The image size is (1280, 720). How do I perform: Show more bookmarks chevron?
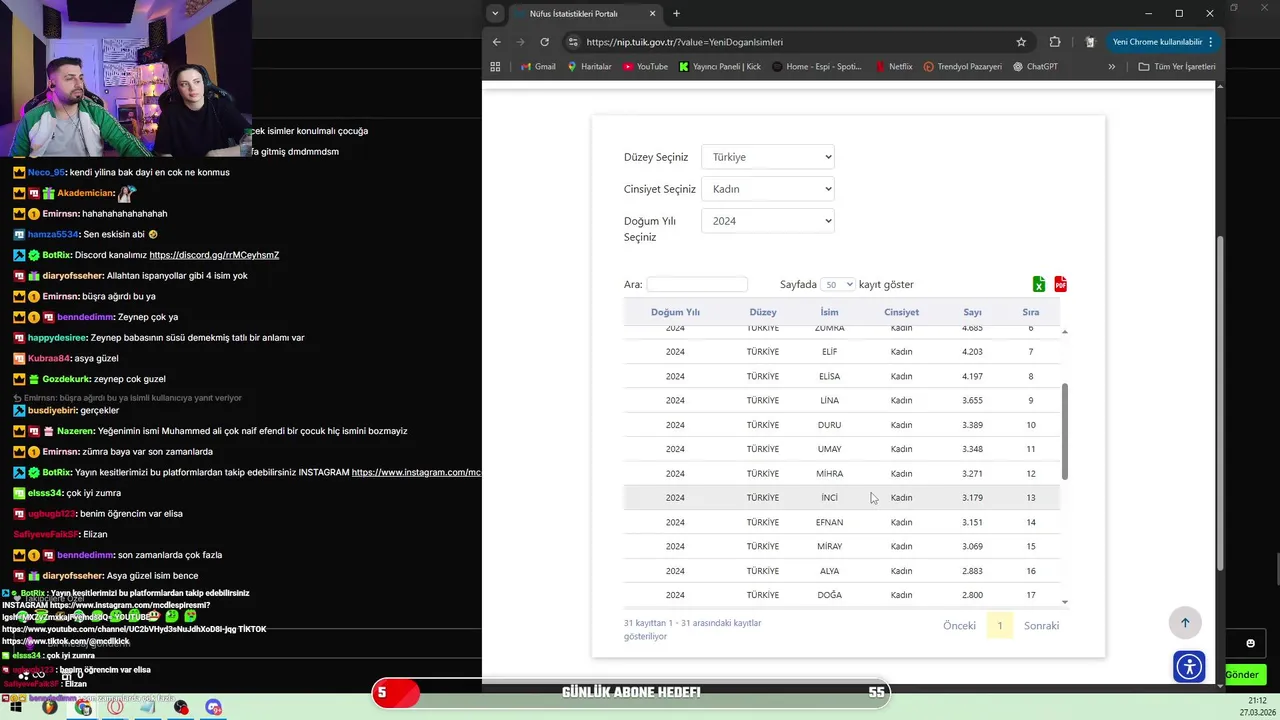click(x=1111, y=67)
